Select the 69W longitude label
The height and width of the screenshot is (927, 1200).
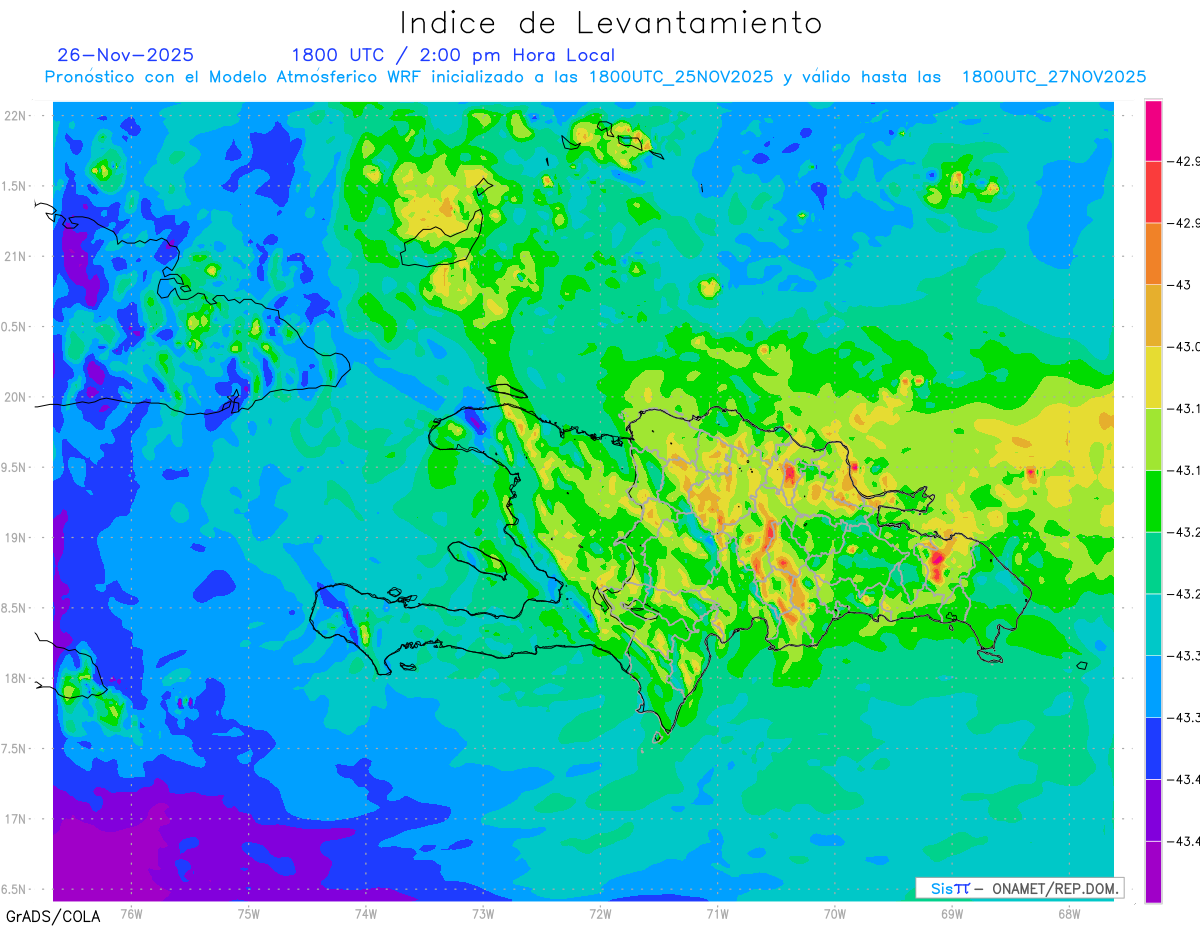coord(951,913)
